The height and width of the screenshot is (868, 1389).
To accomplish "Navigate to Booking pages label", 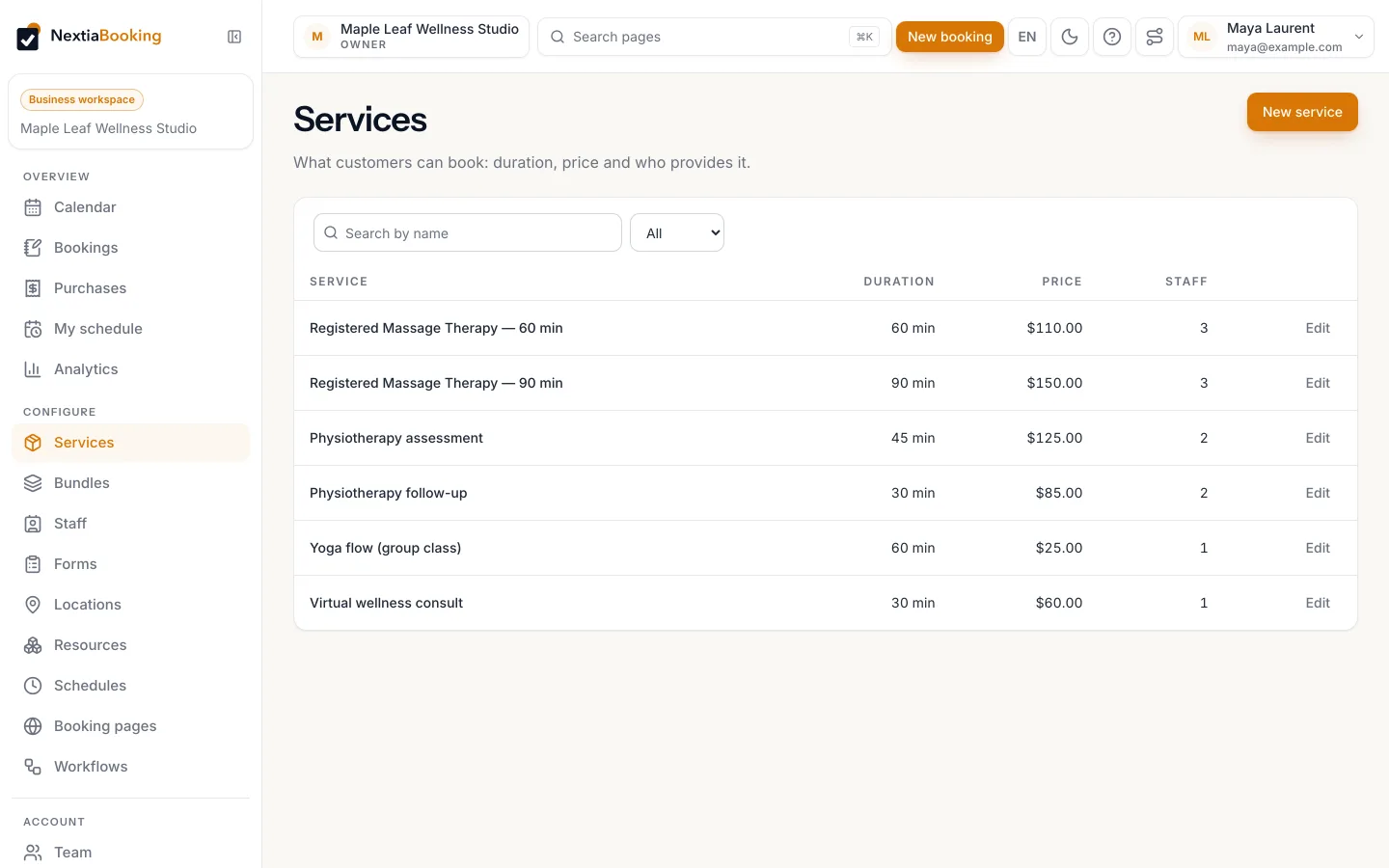I will 105,726.
